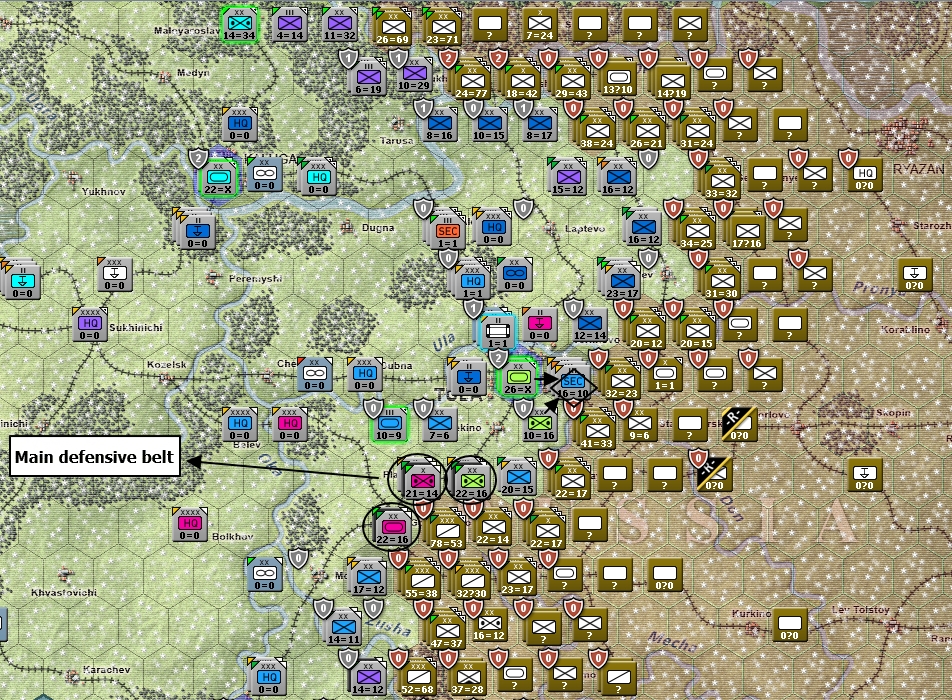This screenshot has height=700, width=952.
Task: Click the Soviet 17?16 counter
Action: tap(746, 231)
